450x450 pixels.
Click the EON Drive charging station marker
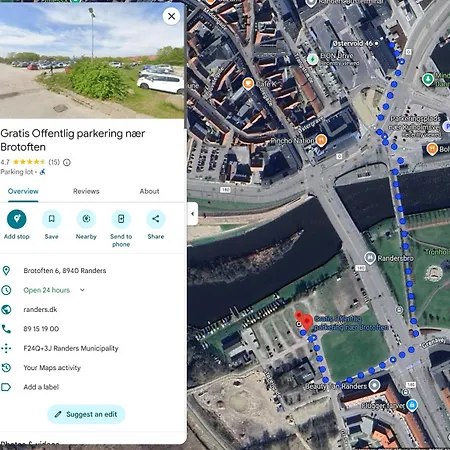pos(313,59)
